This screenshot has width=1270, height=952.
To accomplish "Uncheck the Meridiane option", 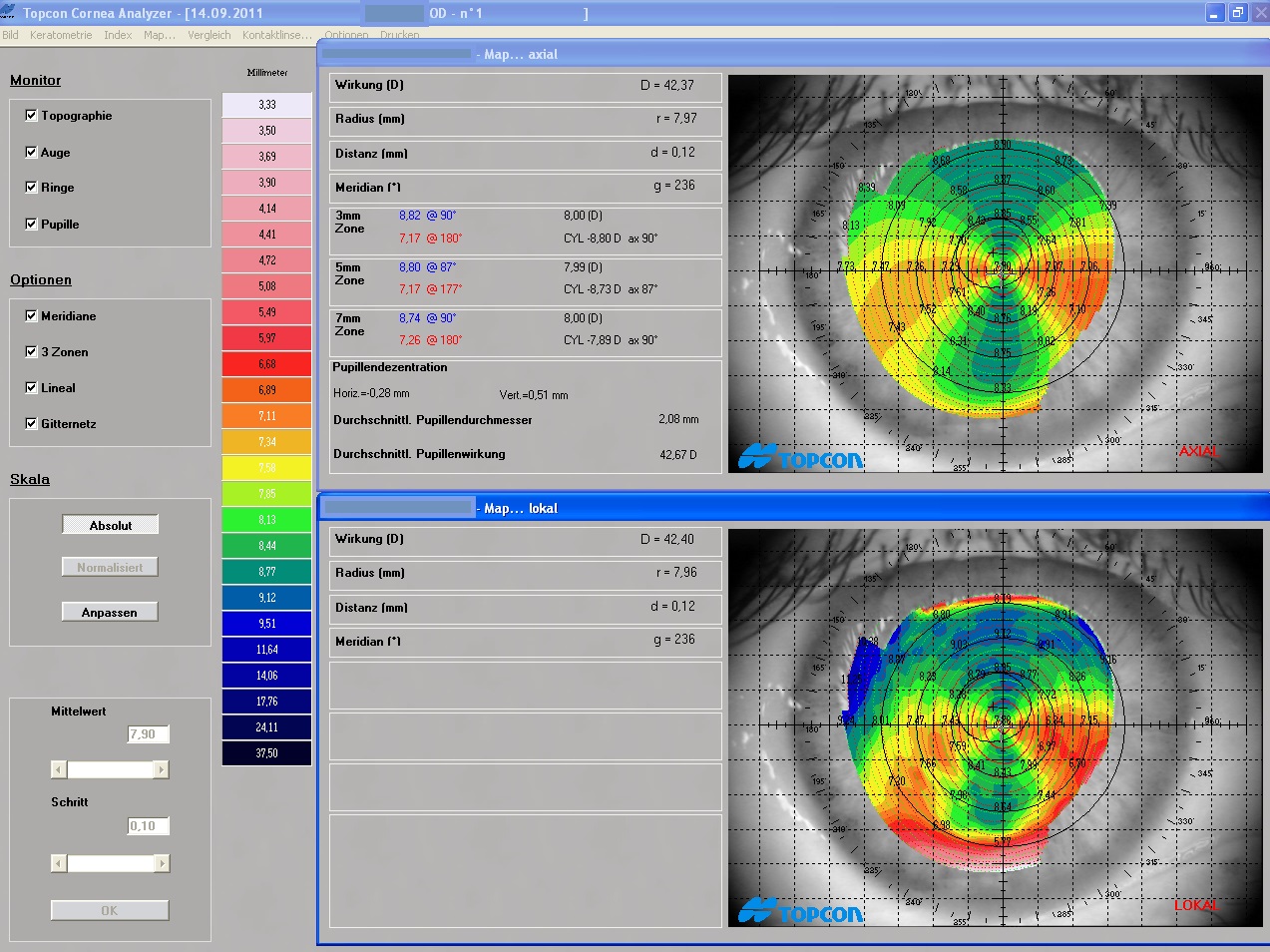I will (x=31, y=316).
